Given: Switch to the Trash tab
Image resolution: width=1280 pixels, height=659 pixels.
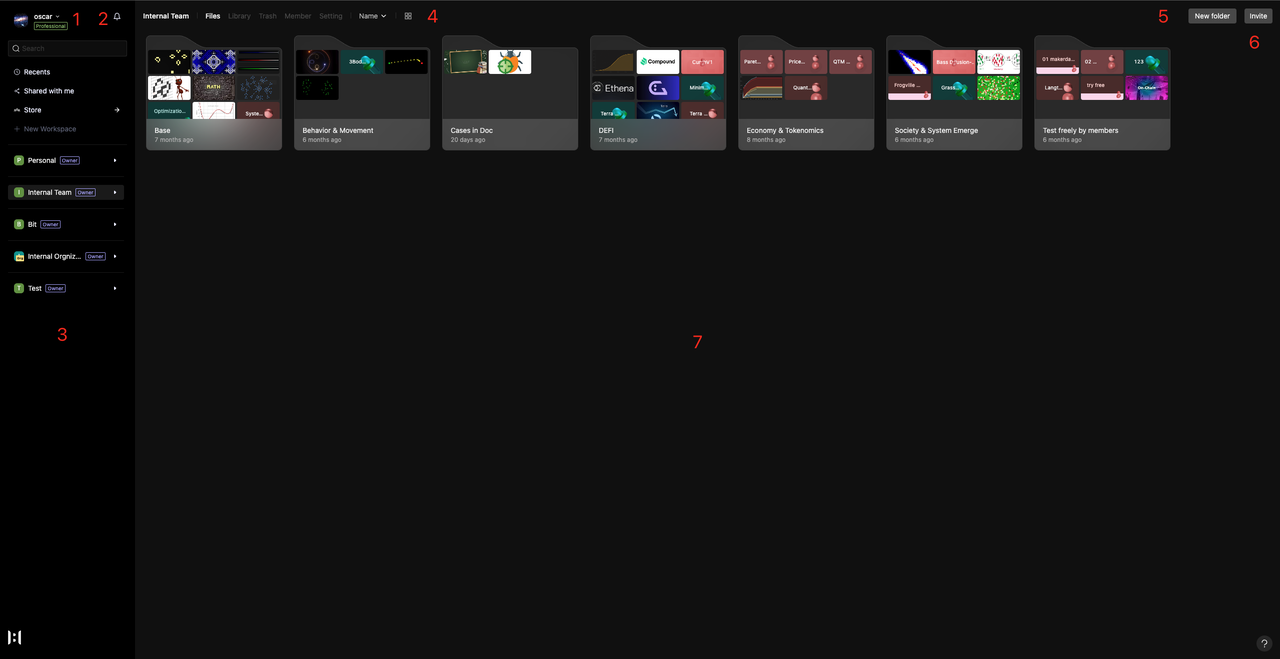Looking at the screenshot, I should point(267,16).
